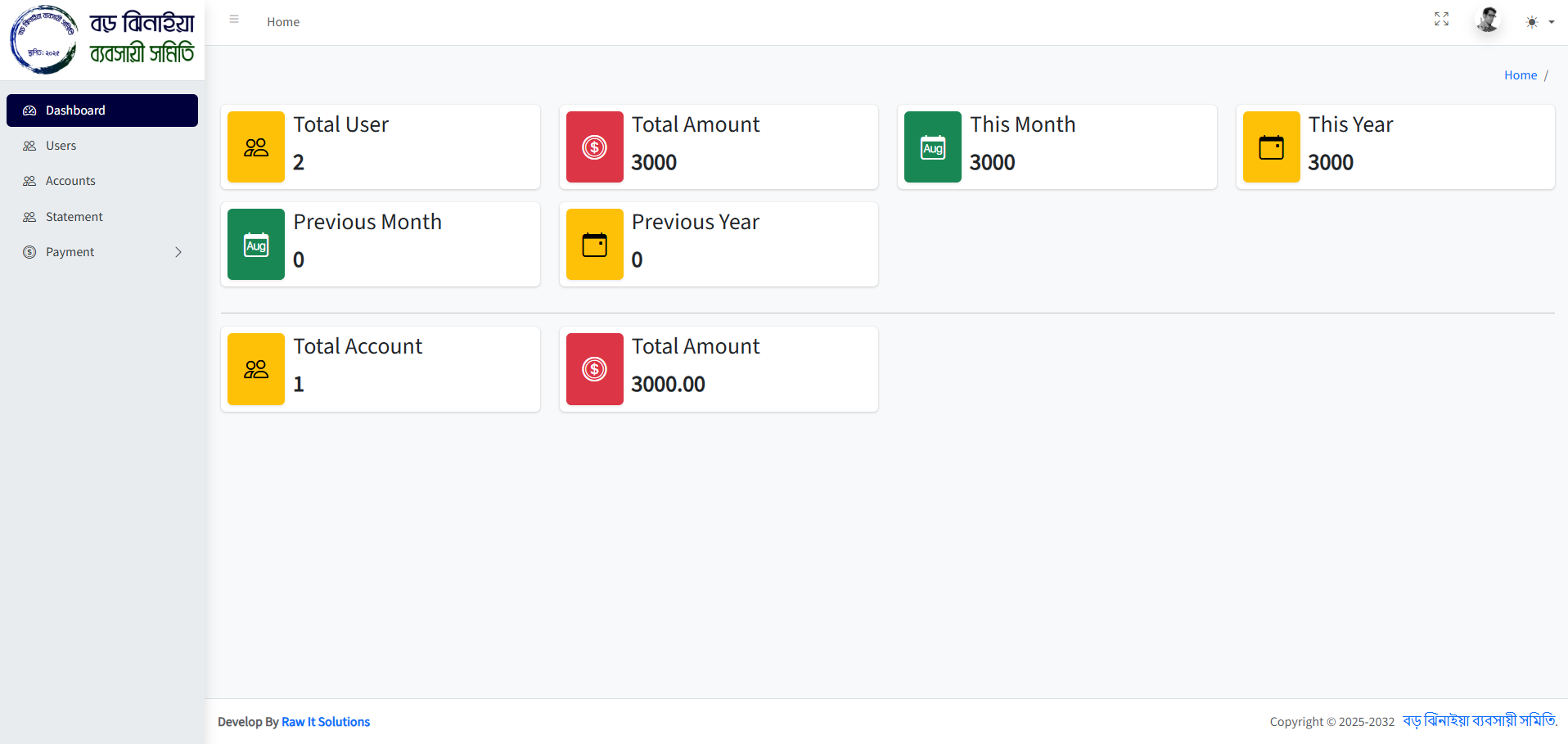Click the Total User card title
Screen dimensions: 1568x744
point(341,124)
